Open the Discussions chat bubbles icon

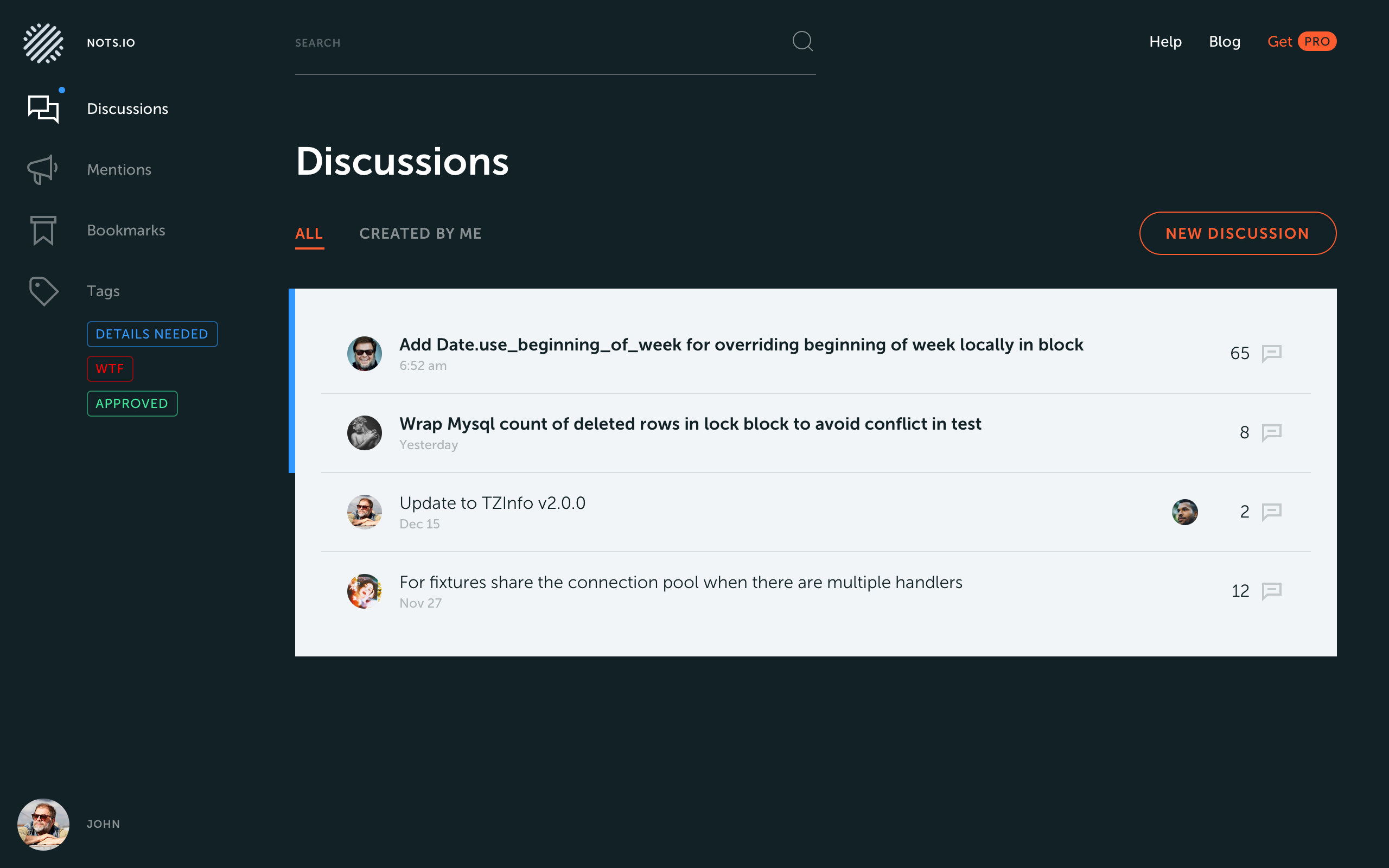(43, 108)
